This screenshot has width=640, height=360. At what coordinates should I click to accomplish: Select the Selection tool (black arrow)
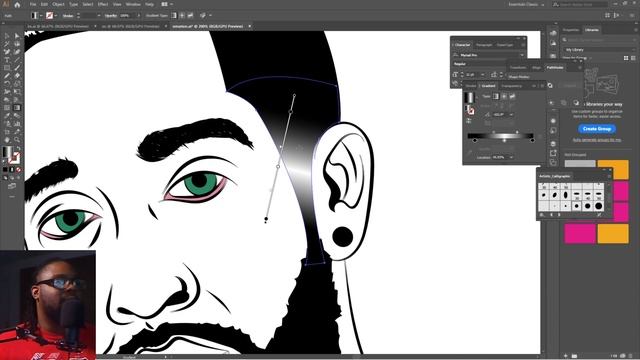7,36
